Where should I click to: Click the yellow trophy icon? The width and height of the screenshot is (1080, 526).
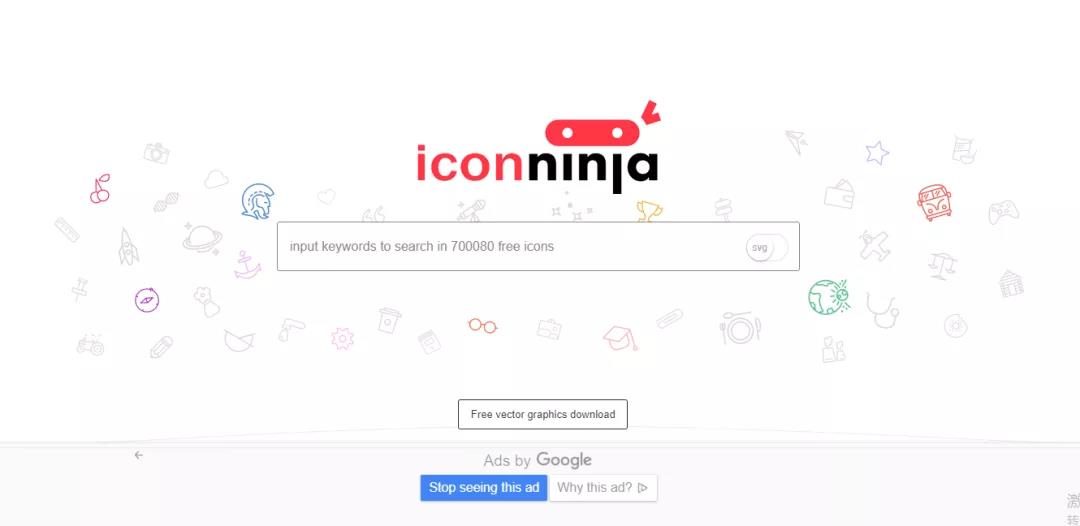(650, 211)
